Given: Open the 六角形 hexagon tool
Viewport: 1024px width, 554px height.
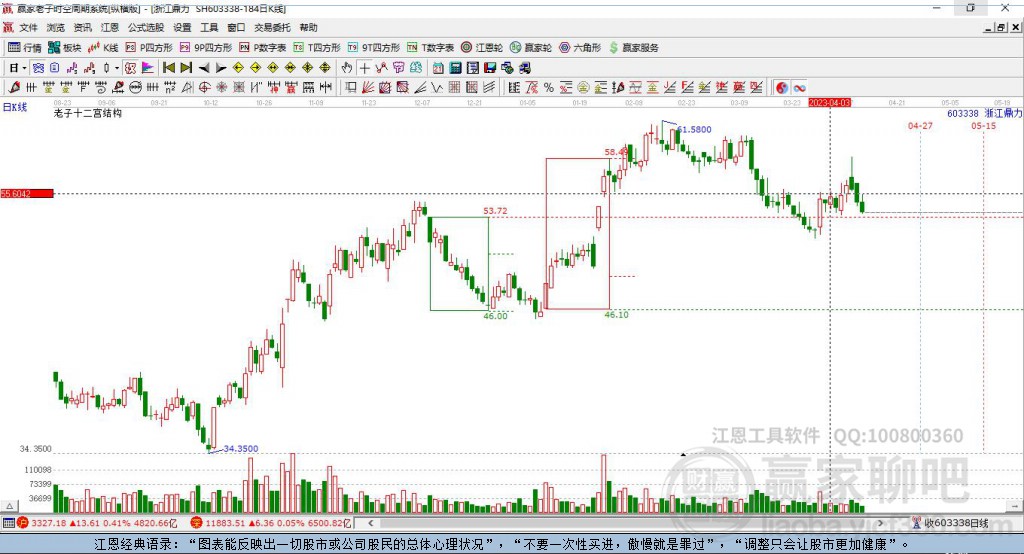Looking at the screenshot, I should (x=580, y=48).
